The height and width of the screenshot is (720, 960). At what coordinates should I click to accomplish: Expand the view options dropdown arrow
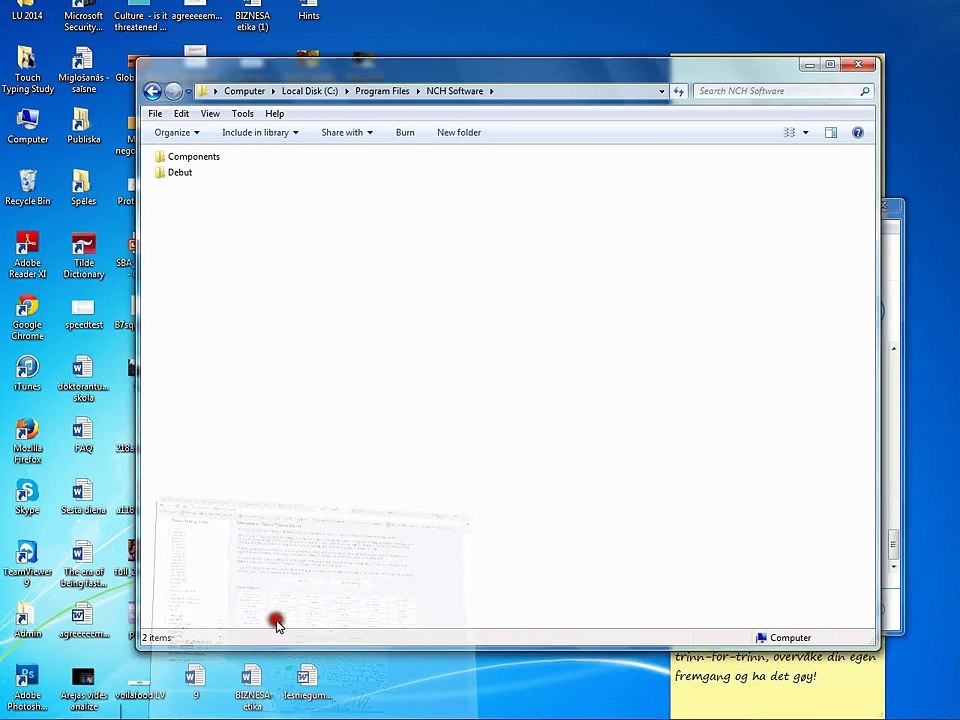(x=805, y=132)
